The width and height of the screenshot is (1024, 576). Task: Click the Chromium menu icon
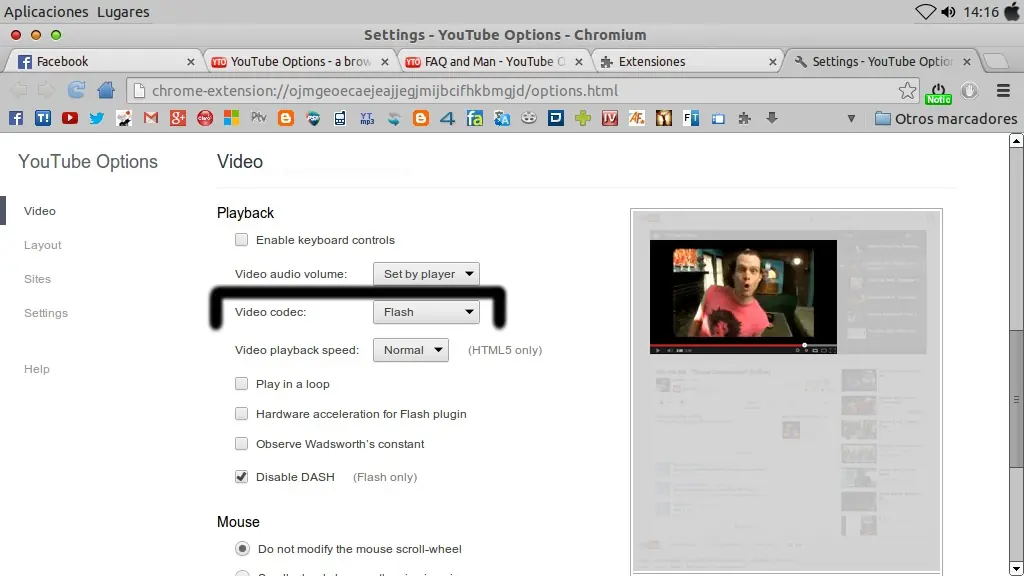1003,90
